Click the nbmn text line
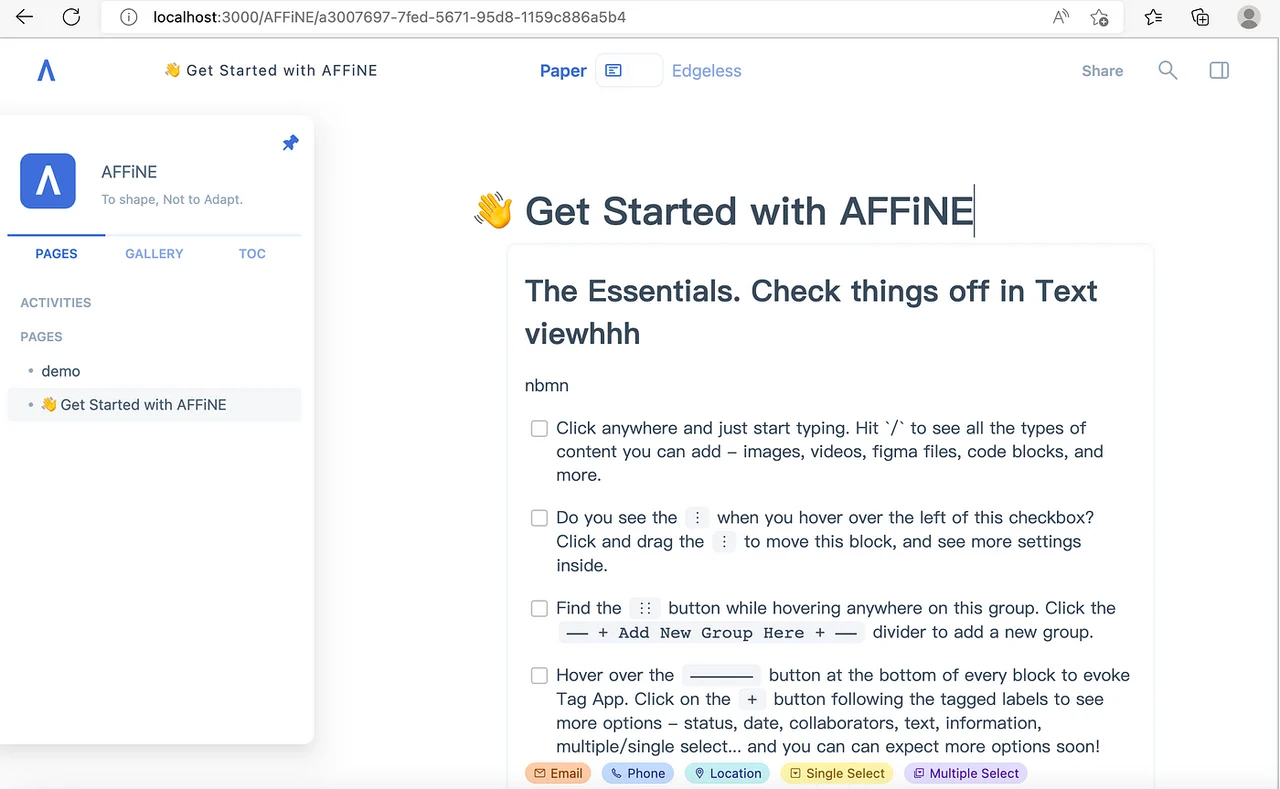 (547, 385)
